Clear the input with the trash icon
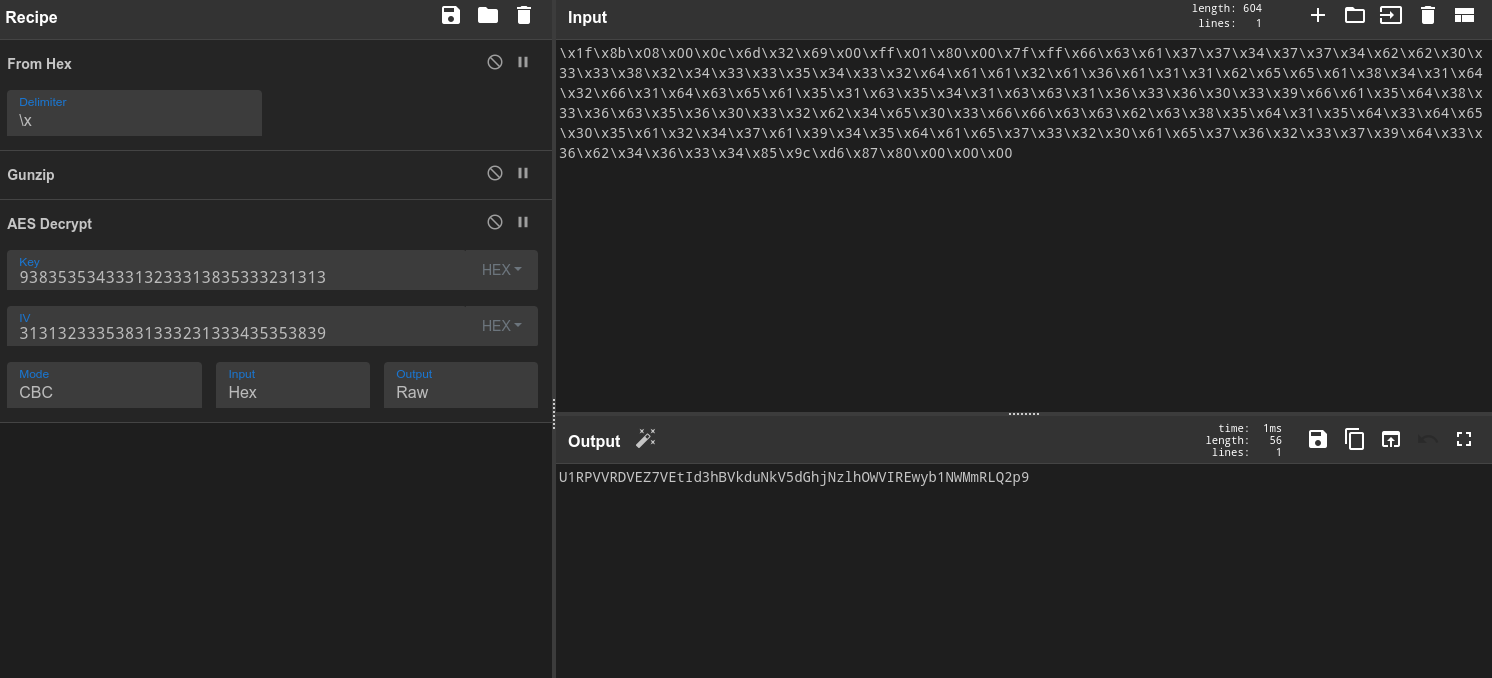The width and height of the screenshot is (1492, 678). click(1428, 15)
